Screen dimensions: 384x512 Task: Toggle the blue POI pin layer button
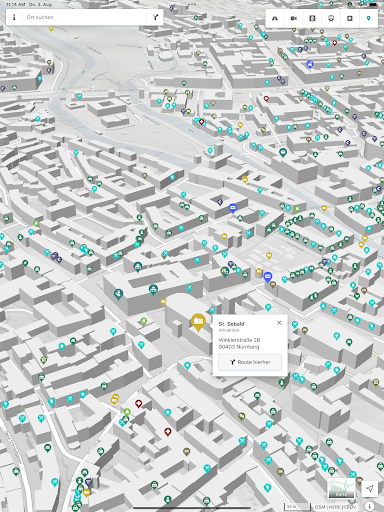(x=368, y=18)
